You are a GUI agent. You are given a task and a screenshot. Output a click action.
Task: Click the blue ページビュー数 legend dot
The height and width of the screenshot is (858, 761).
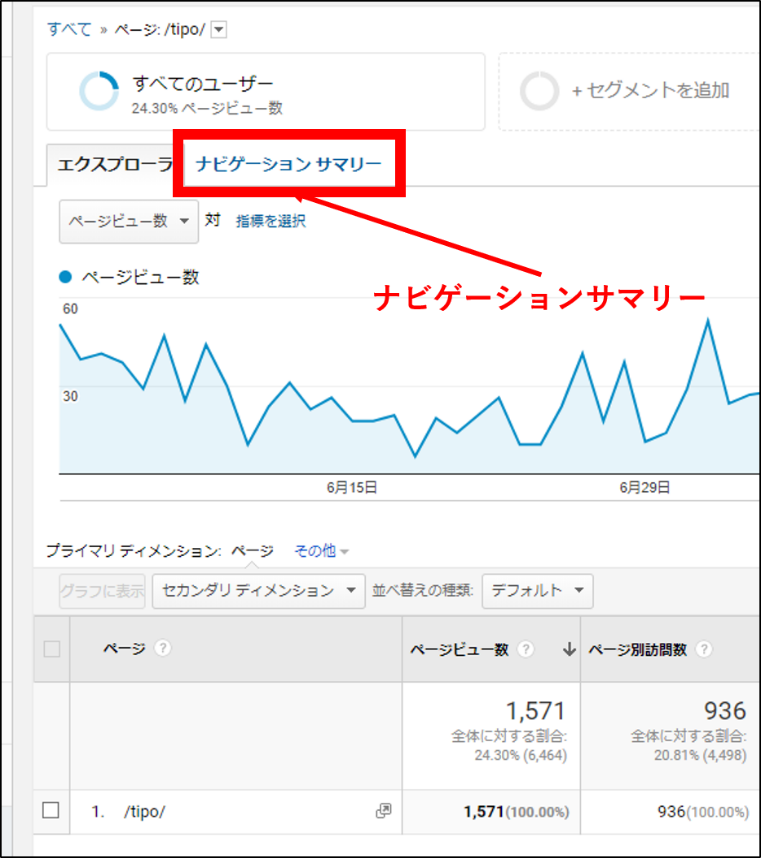pos(66,278)
